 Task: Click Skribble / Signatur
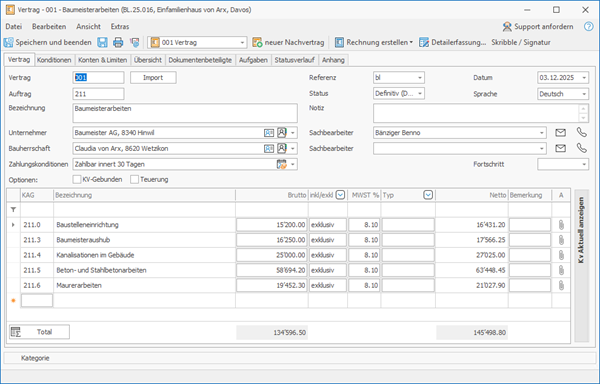tap(521, 42)
